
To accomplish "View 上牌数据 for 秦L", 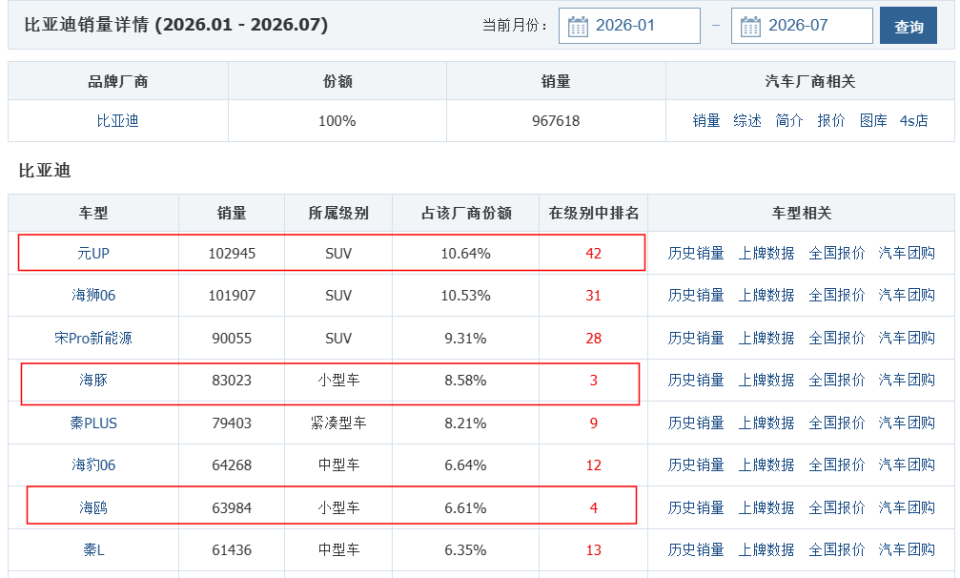I will 767,550.
